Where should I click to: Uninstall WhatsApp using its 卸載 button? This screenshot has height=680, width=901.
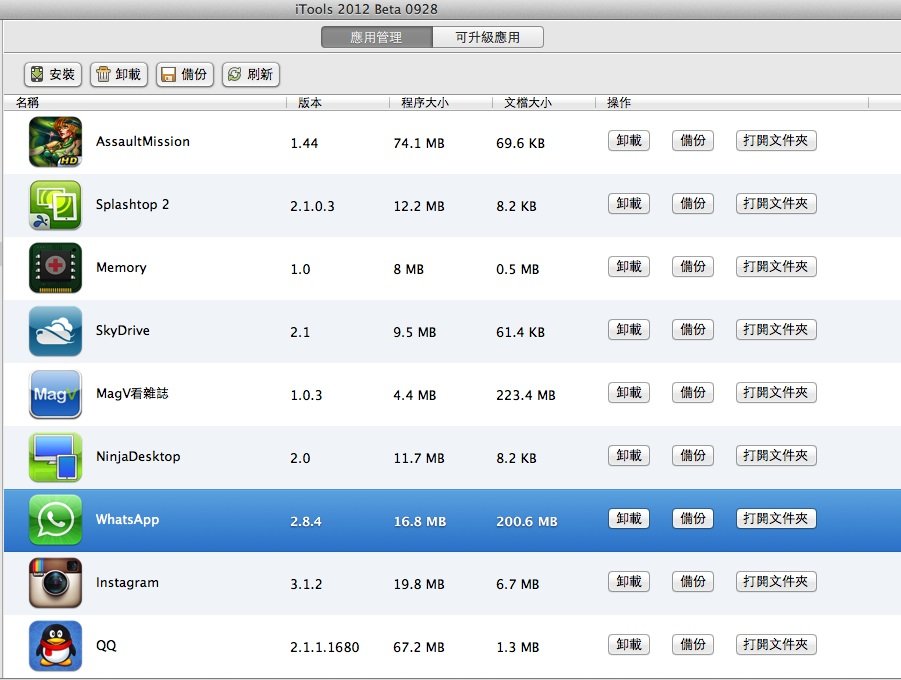628,519
